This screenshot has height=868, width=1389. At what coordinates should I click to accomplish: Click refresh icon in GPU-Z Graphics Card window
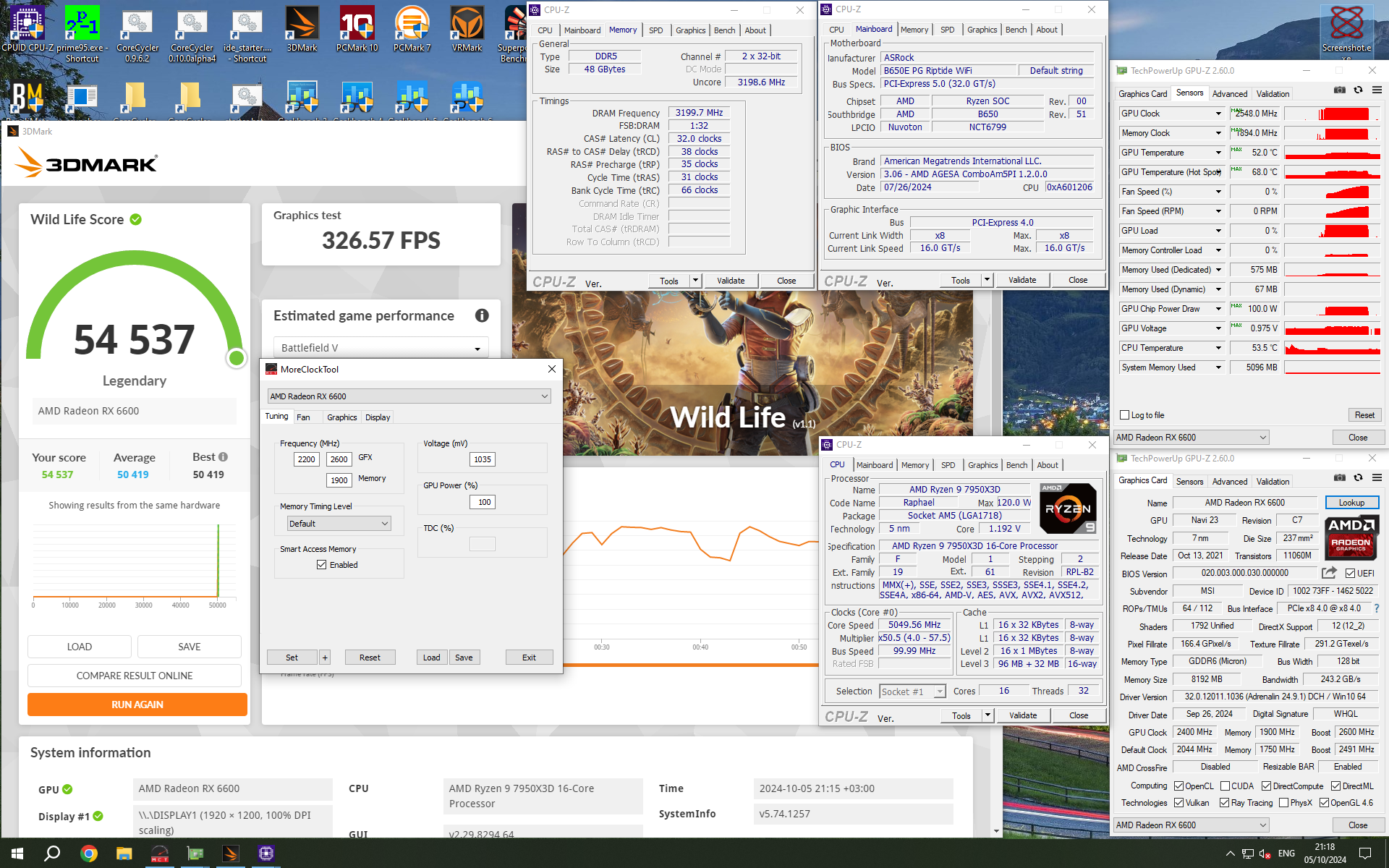(1358, 478)
